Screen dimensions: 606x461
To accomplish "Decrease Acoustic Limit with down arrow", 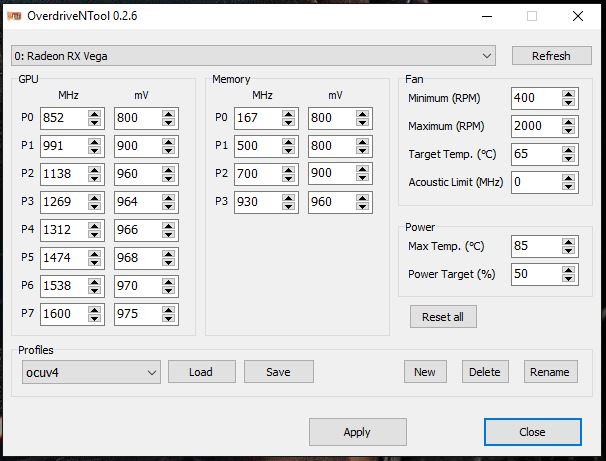I will pos(569,187).
